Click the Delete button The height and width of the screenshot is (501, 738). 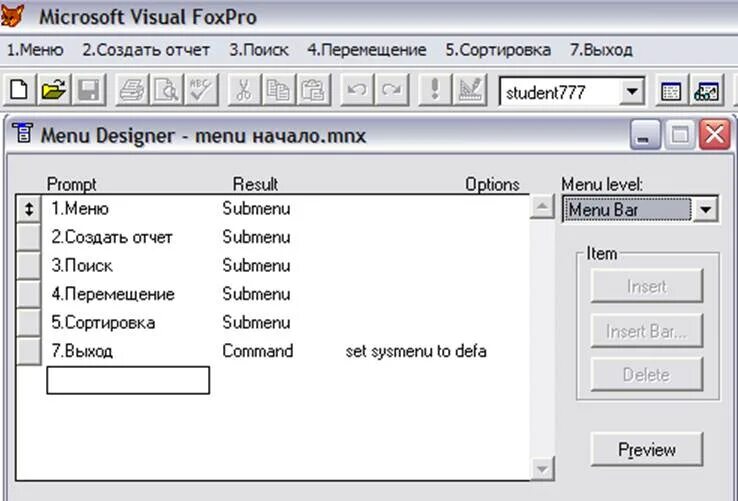[x=647, y=374]
